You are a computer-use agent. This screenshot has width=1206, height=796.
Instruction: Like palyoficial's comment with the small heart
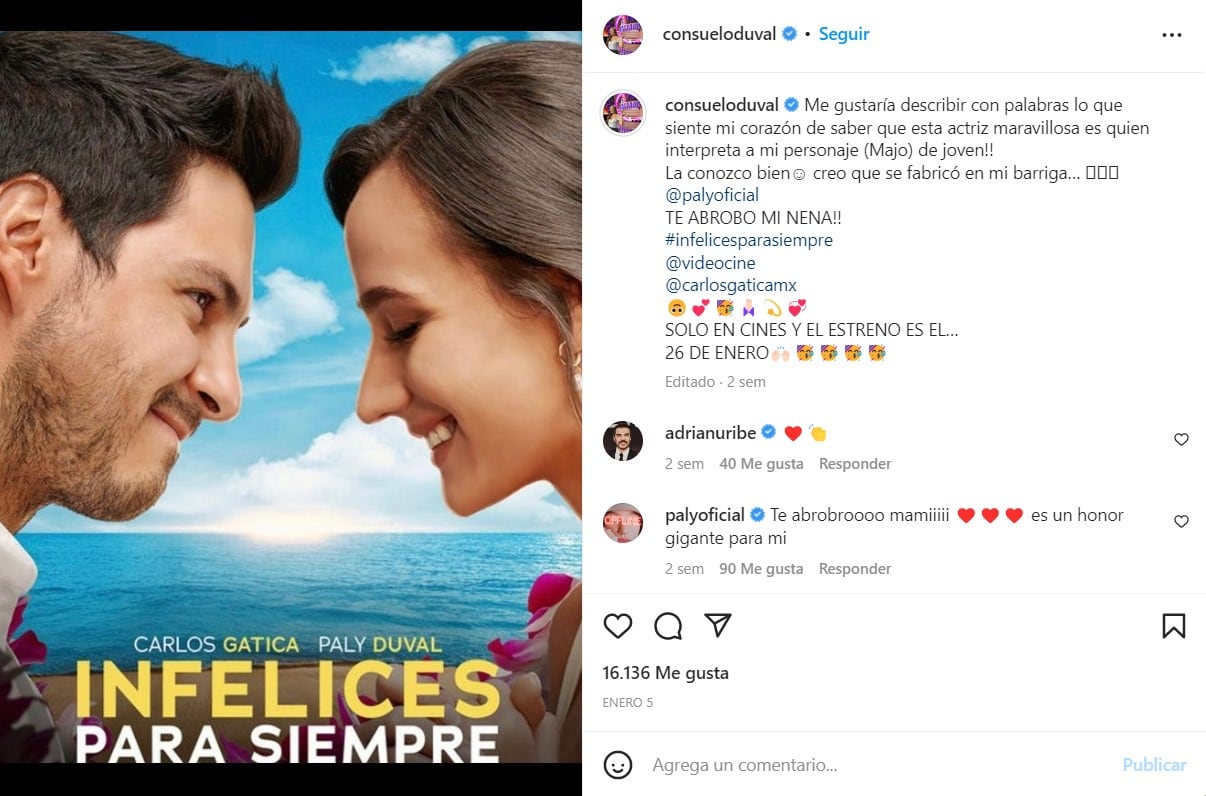(1181, 522)
